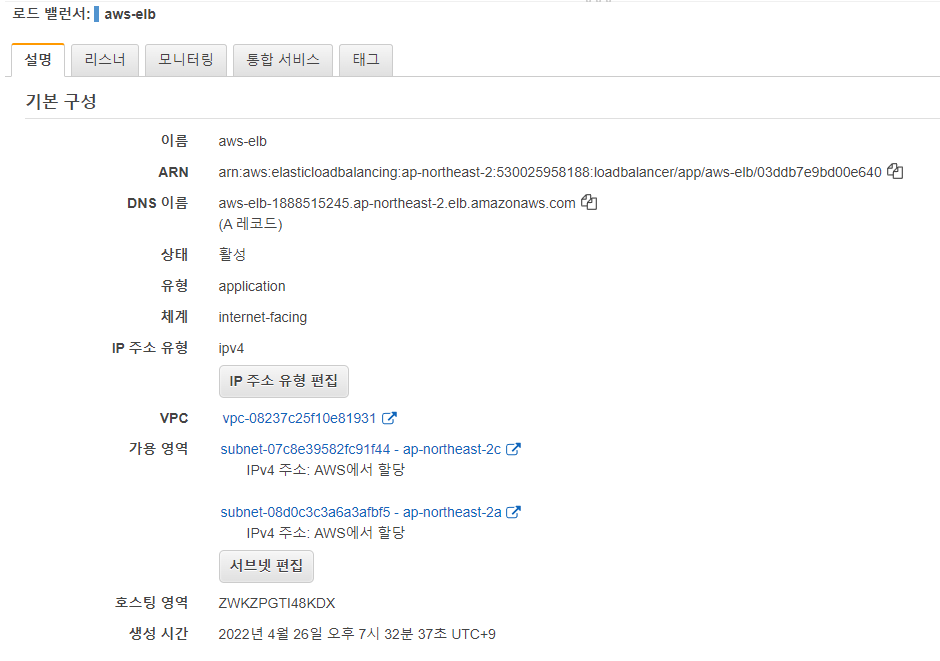Click the (A 레코드) text
This screenshot has width=940, height=661.
[x=250, y=224]
